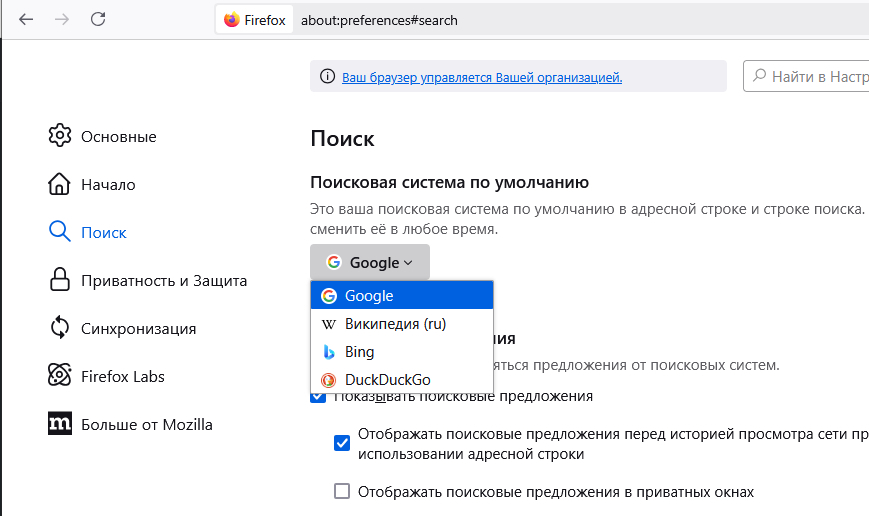Select Википедия (ru) from the dropdown list
This screenshot has width=869, height=516.
395,324
